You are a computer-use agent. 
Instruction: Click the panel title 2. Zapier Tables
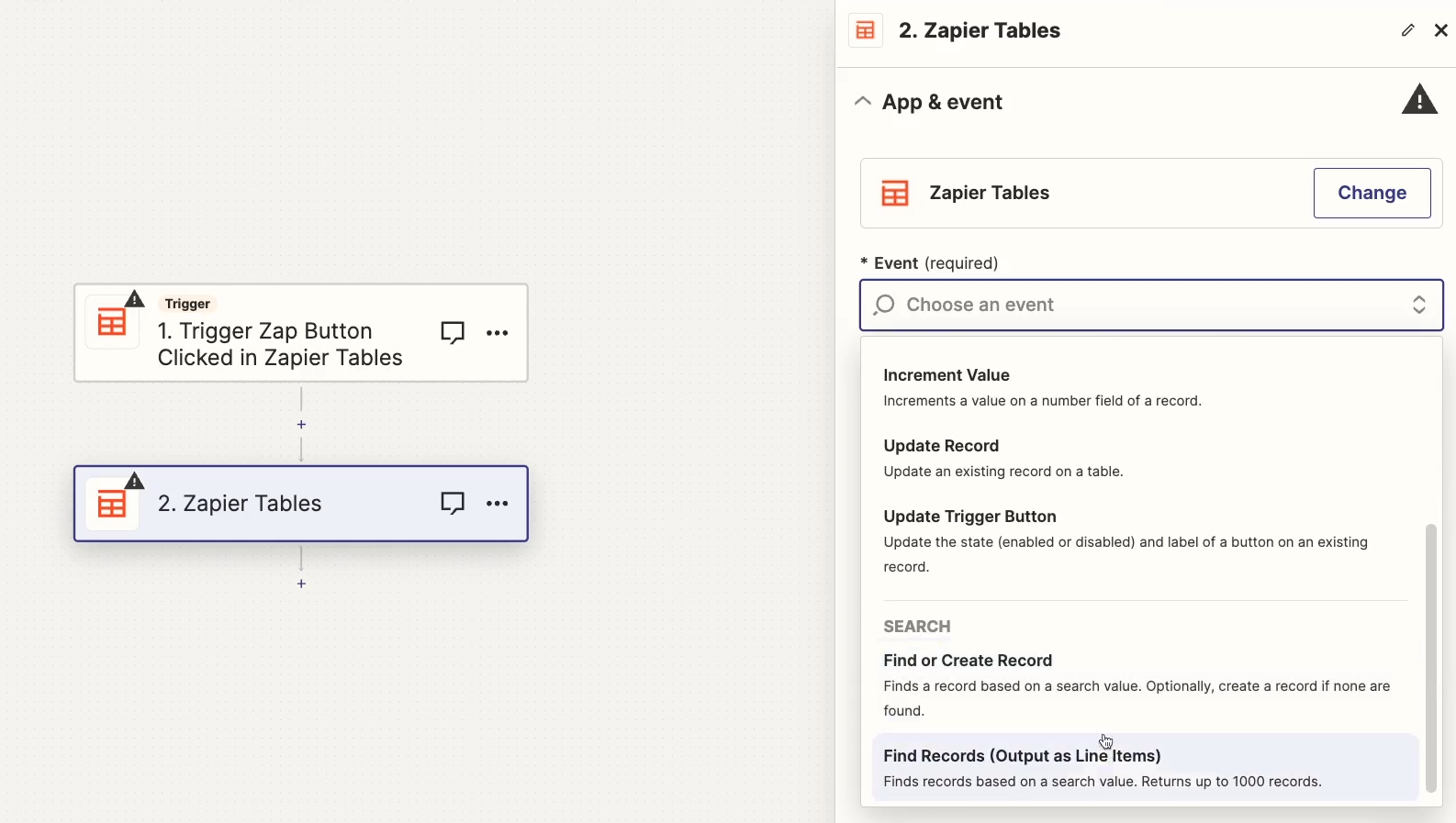980,30
